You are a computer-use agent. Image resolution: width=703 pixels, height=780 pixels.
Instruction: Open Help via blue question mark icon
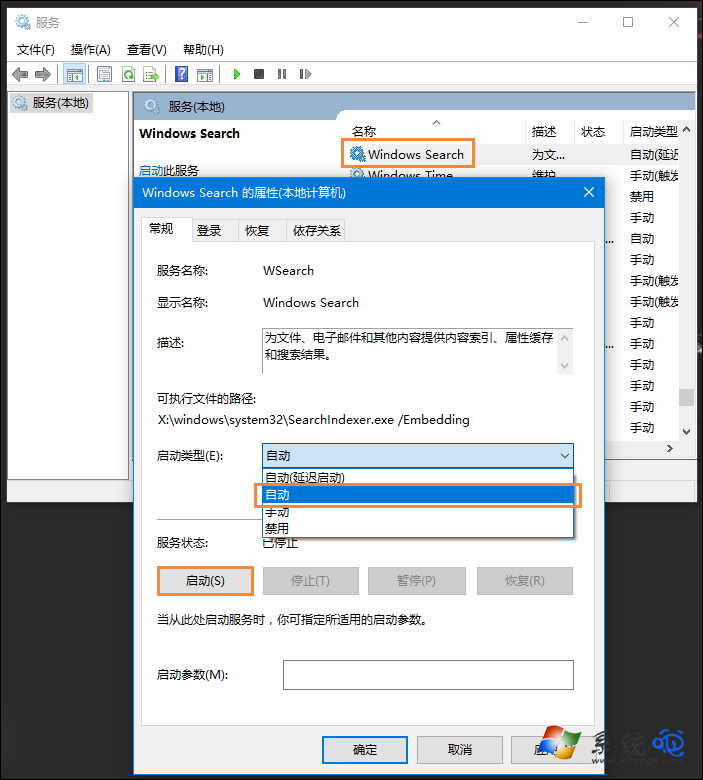click(x=181, y=74)
